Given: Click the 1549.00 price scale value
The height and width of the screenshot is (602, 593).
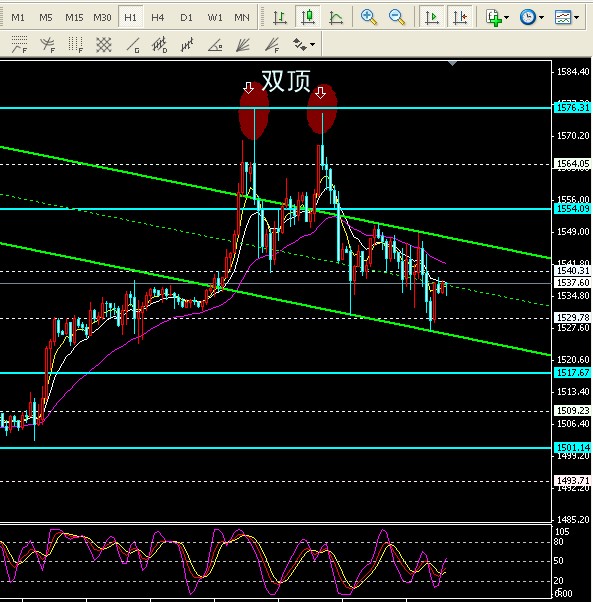Looking at the screenshot, I should coord(573,232).
